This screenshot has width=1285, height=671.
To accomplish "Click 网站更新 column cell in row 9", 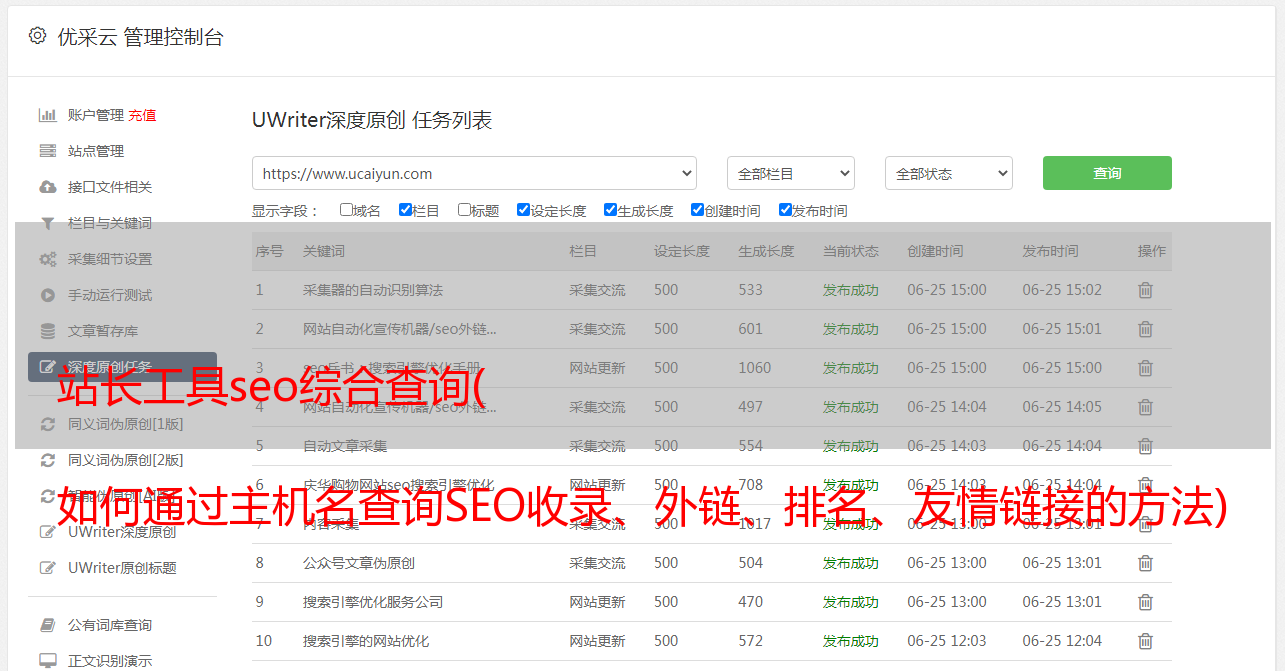I will (597, 602).
